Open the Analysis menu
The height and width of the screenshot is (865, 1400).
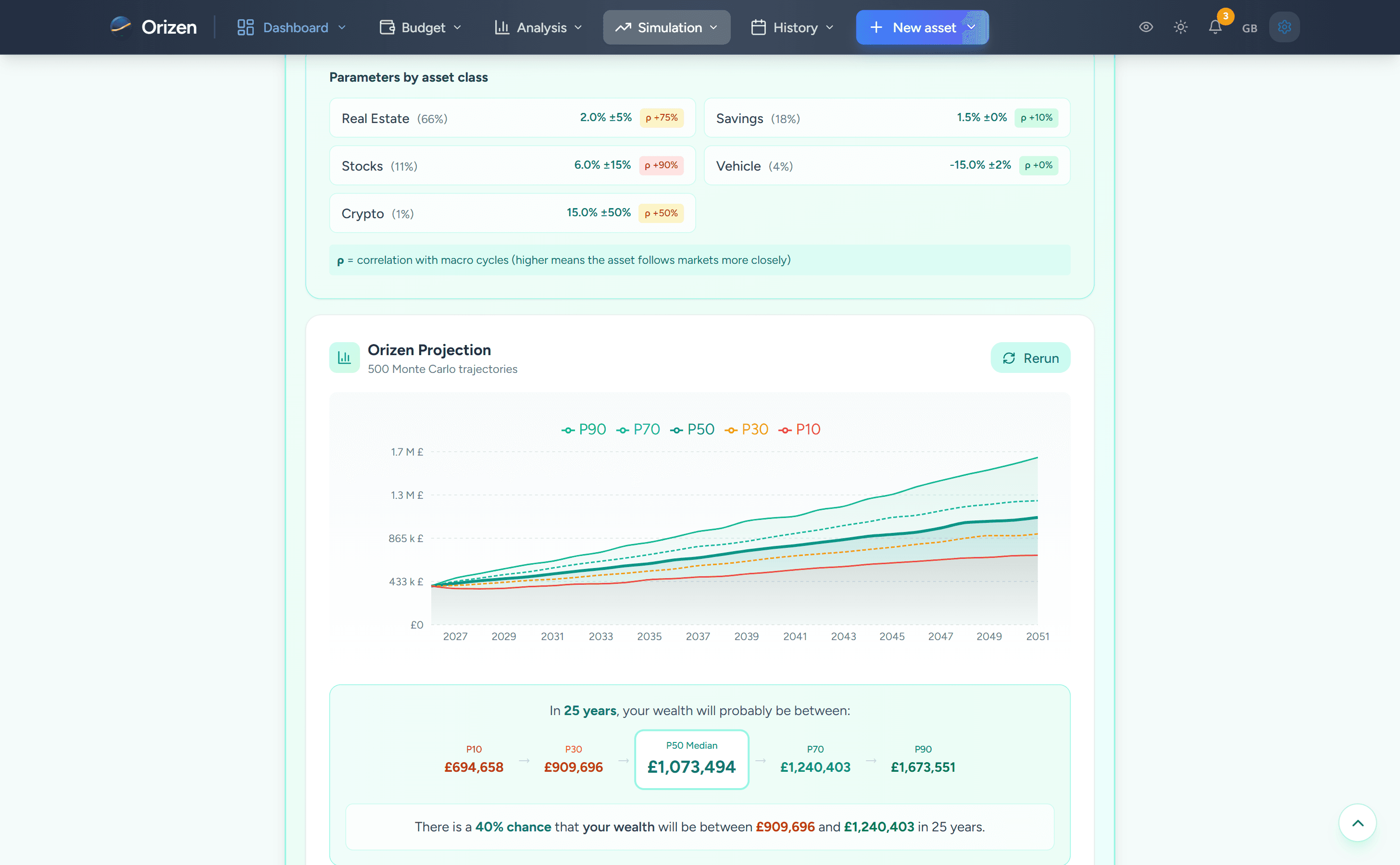click(538, 27)
